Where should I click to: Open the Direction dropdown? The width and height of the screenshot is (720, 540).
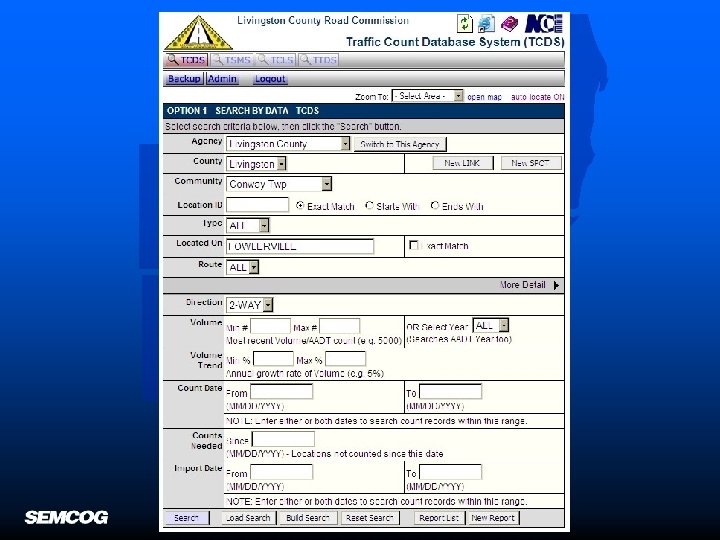point(250,305)
